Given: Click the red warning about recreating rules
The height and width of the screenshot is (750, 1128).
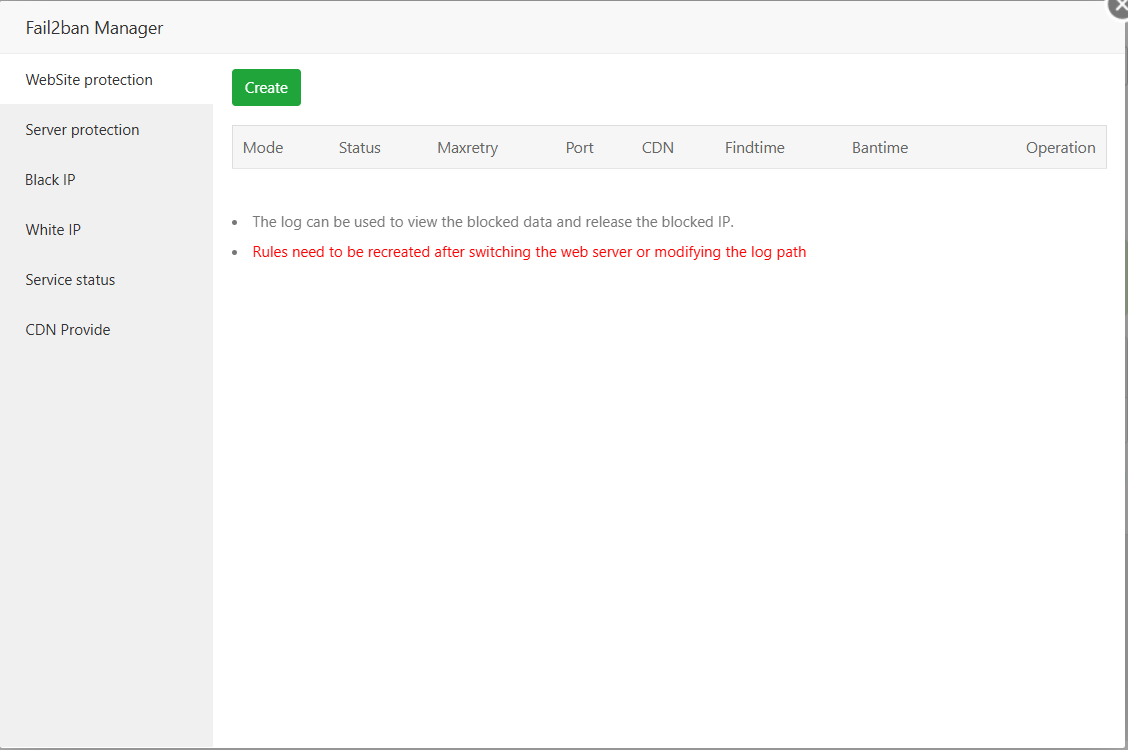Looking at the screenshot, I should tap(529, 251).
